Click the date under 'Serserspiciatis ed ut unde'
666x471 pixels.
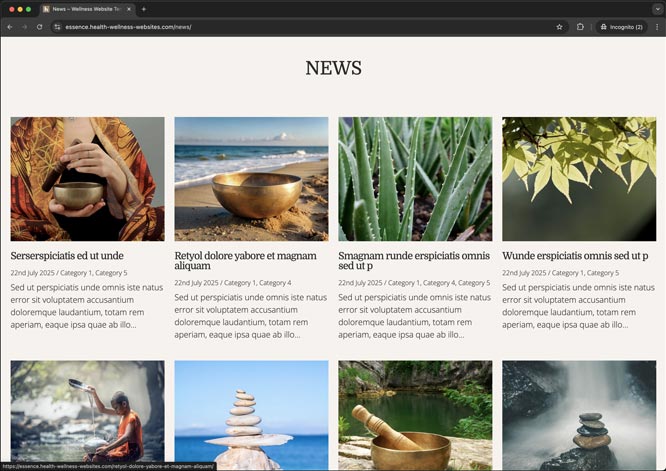coord(33,273)
